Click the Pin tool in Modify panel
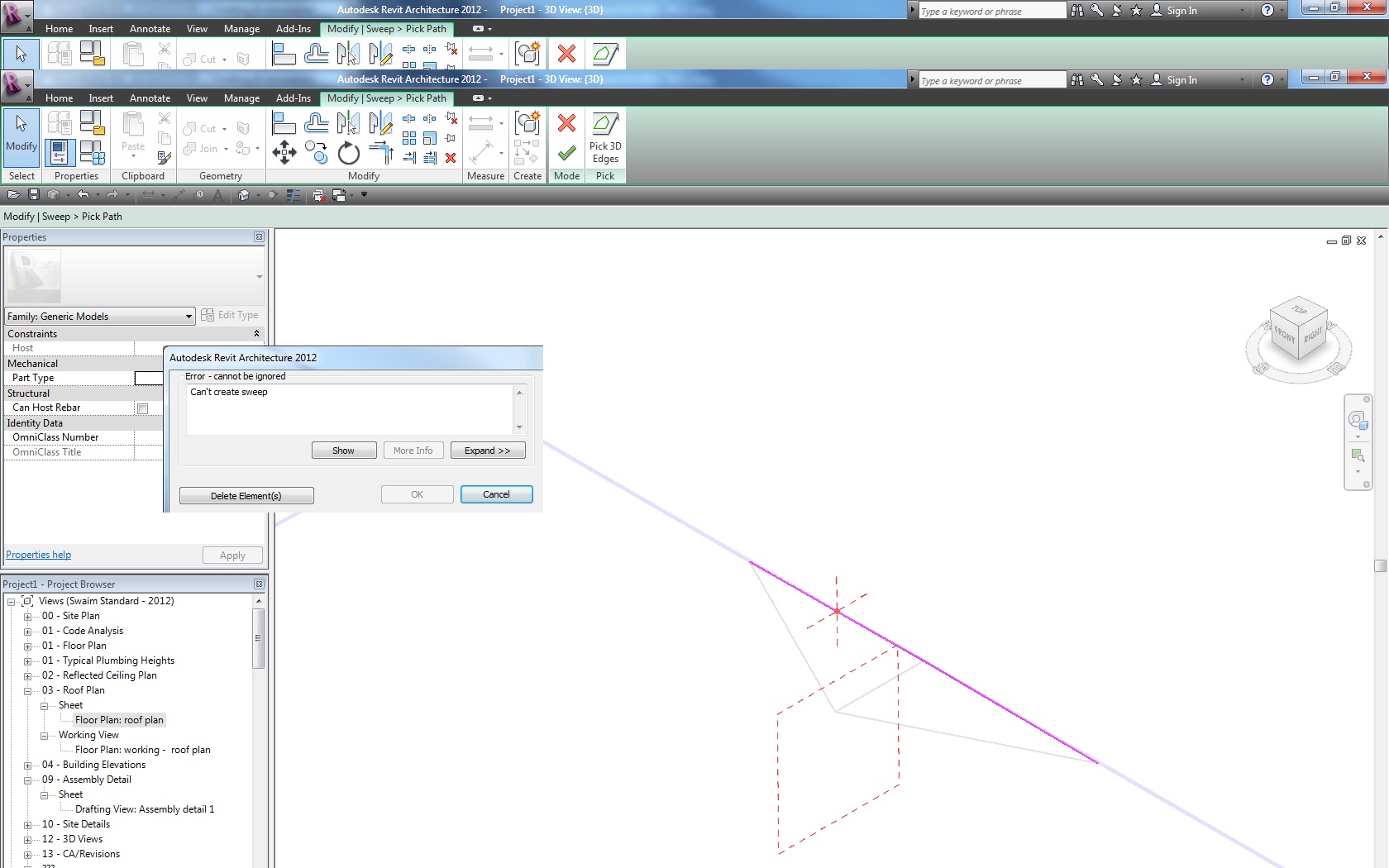The height and width of the screenshot is (868, 1389). tap(451, 138)
